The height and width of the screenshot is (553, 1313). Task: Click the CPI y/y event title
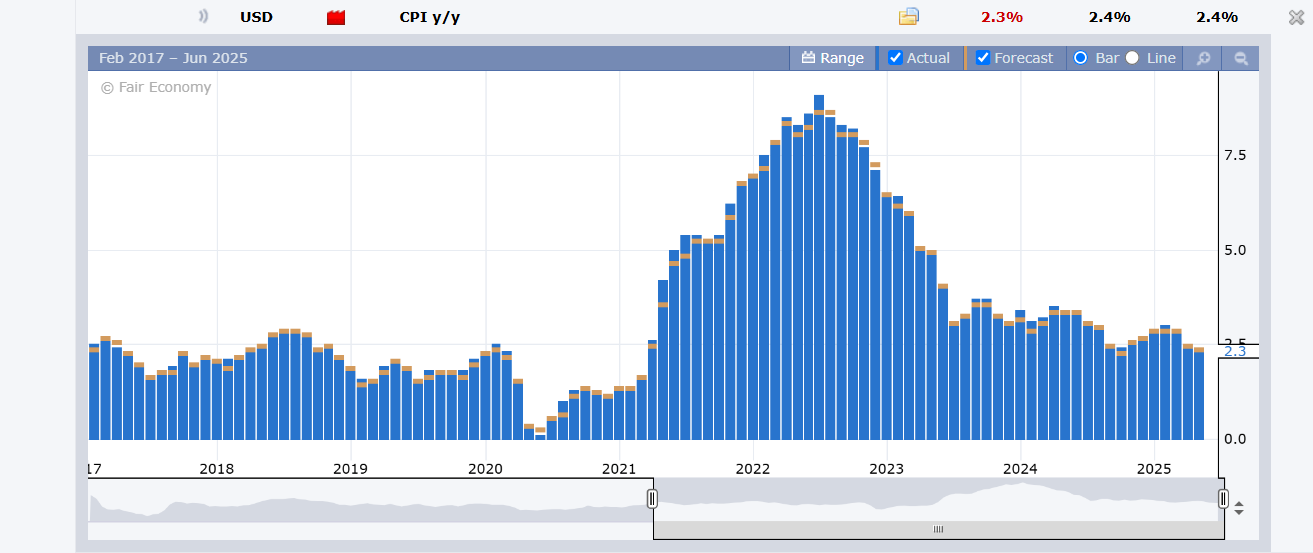[430, 17]
